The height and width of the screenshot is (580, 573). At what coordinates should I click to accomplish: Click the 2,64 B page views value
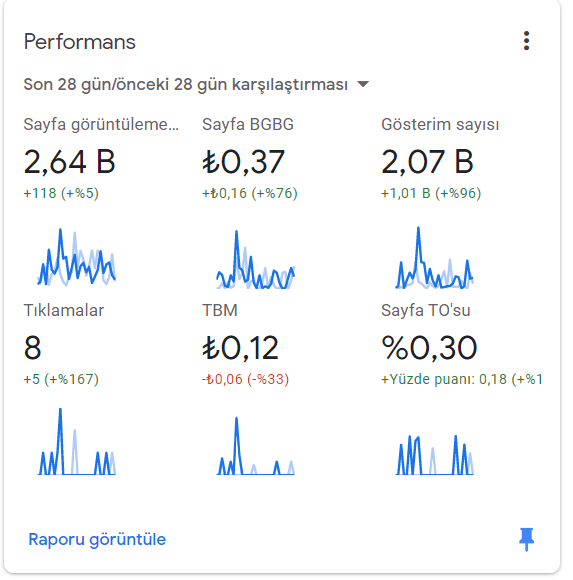click(x=70, y=162)
